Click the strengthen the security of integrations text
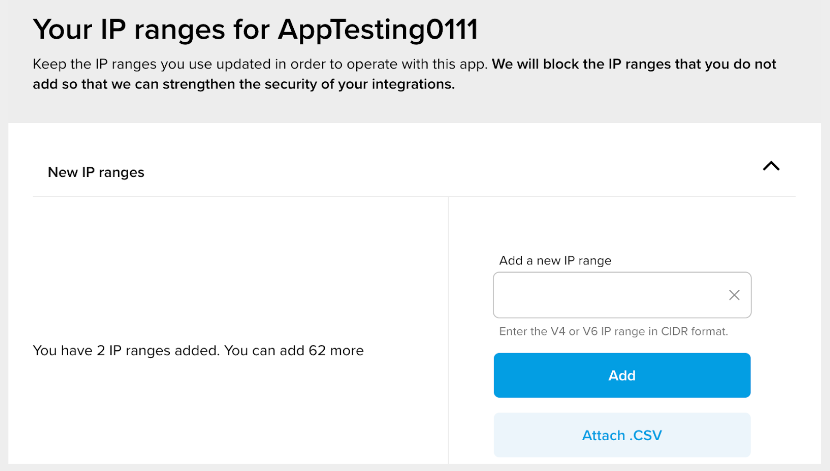This screenshot has width=830, height=471. pos(309,84)
